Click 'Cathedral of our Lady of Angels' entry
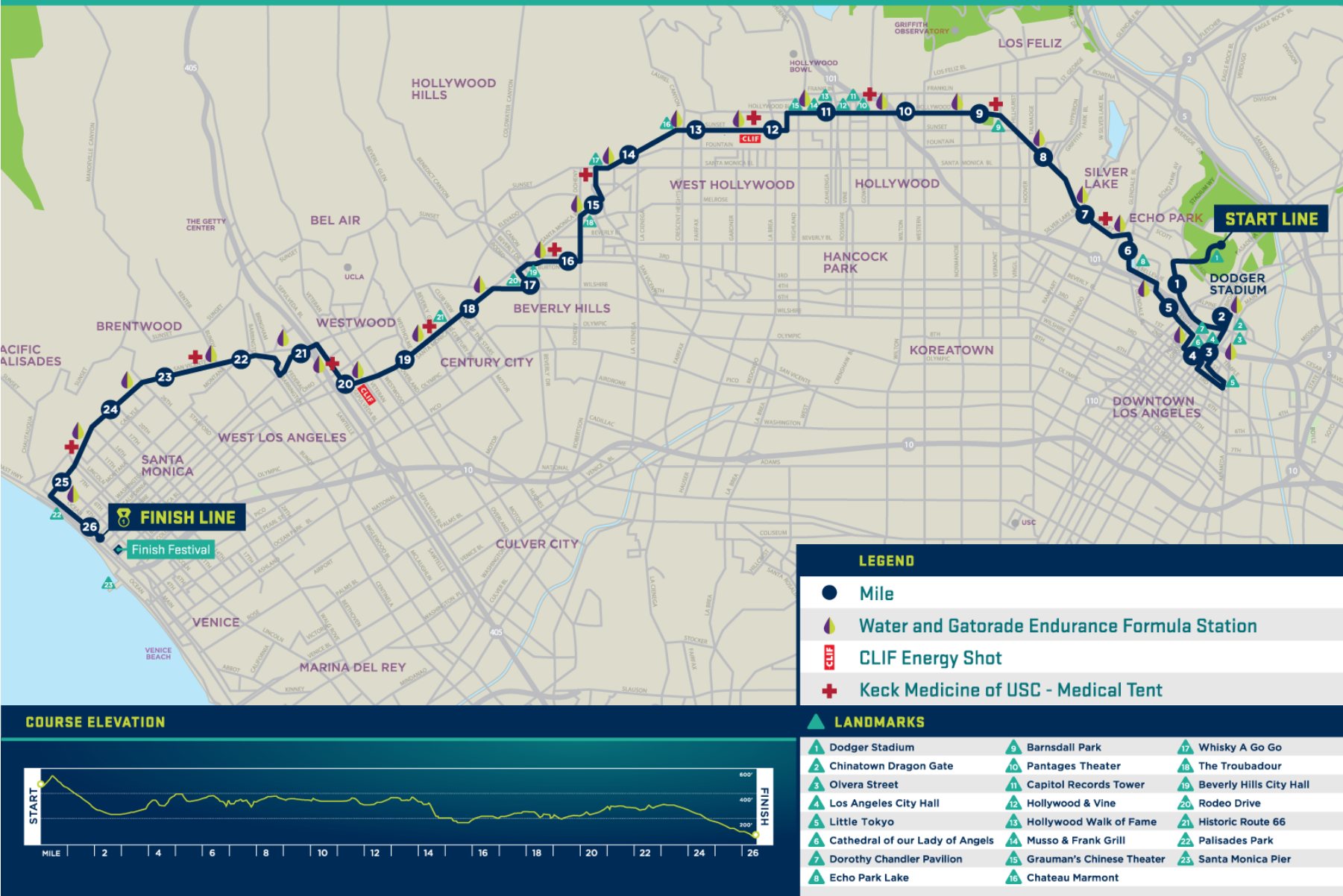 [911, 841]
